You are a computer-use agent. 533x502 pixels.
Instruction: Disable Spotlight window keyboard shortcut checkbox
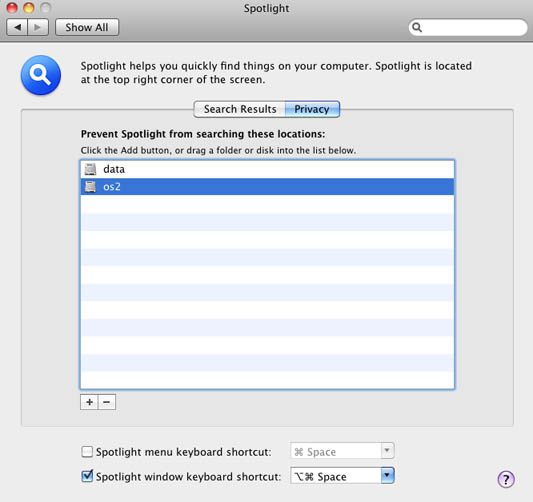(x=87, y=476)
